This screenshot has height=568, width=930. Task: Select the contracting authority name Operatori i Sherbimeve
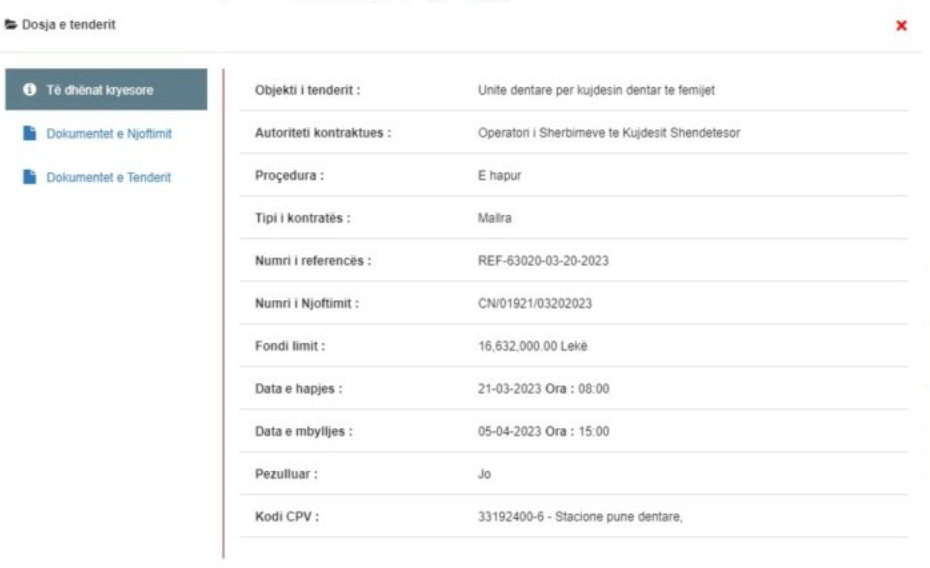pos(609,133)
